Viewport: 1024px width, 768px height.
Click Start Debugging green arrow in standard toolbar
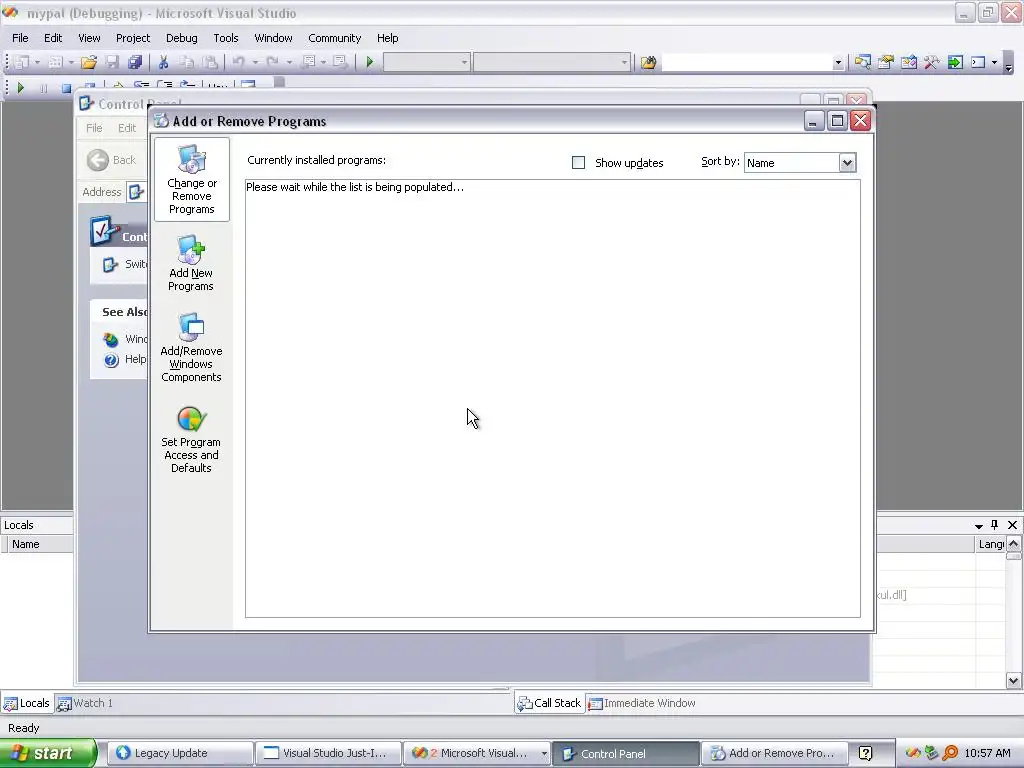tap(370, 62)
